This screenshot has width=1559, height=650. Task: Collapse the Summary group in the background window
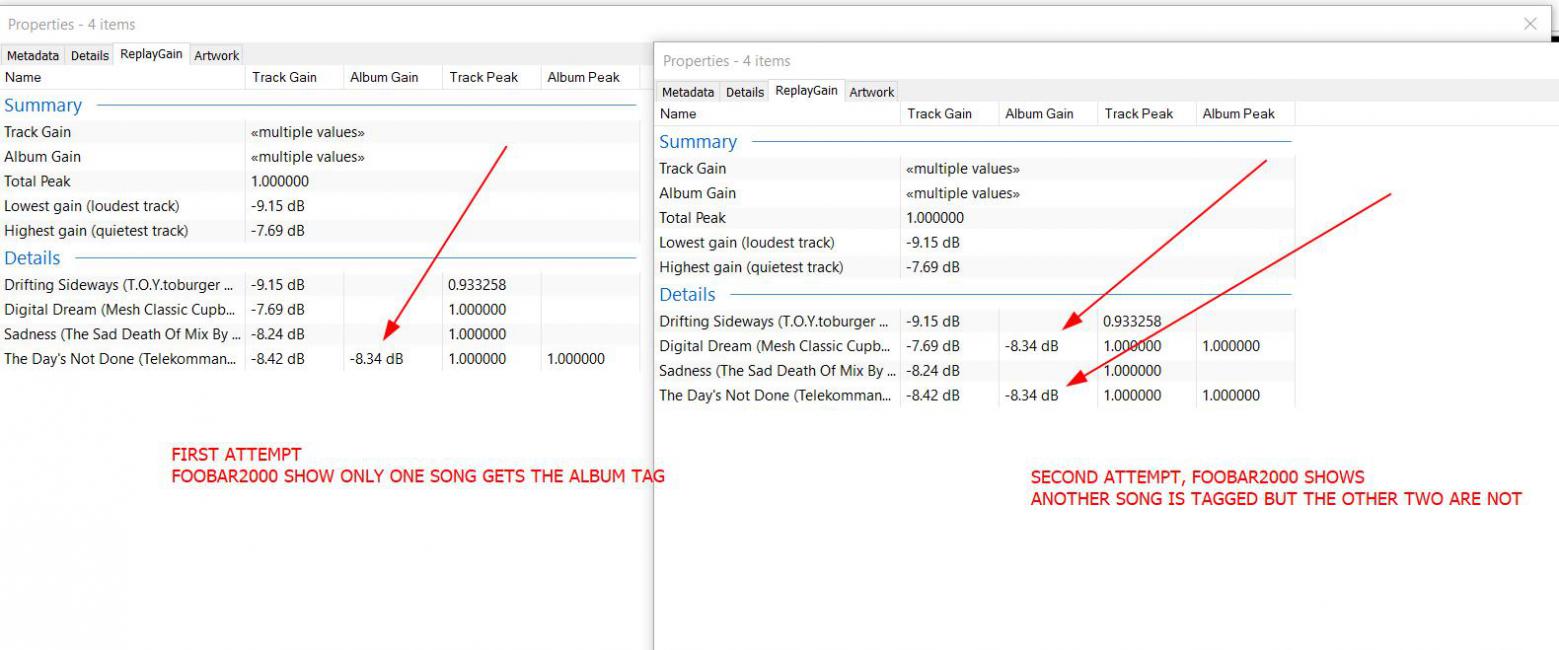43,105
